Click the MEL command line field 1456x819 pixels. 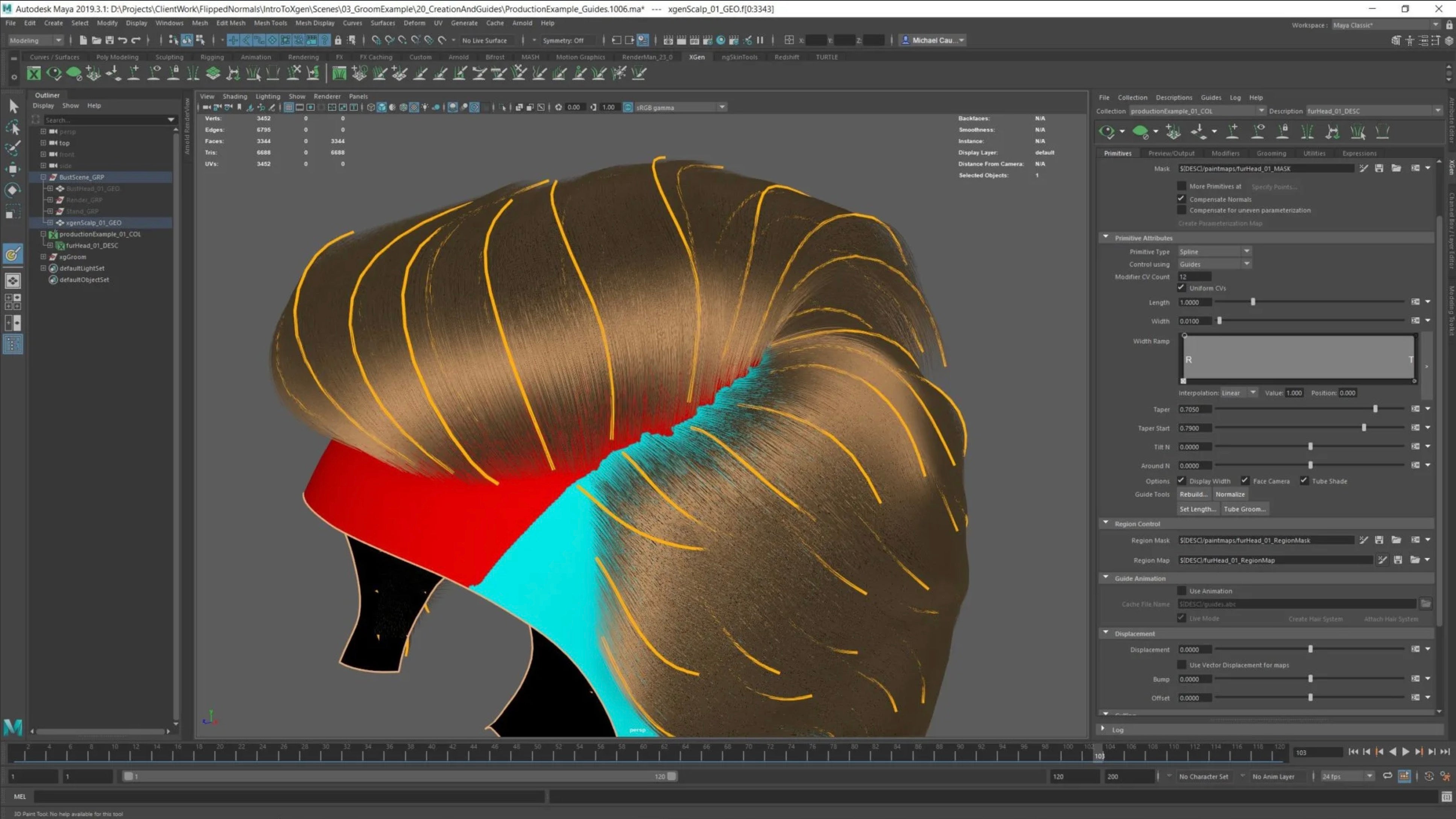(289, 796)
